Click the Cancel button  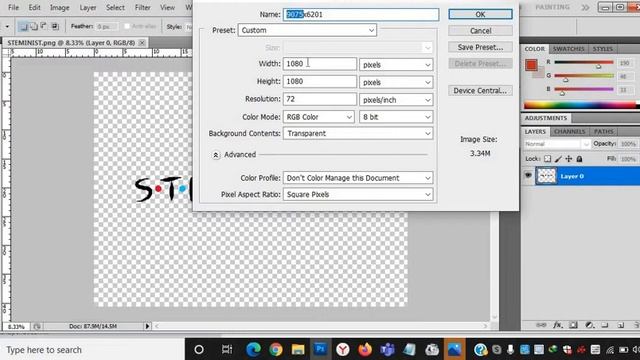480,31
